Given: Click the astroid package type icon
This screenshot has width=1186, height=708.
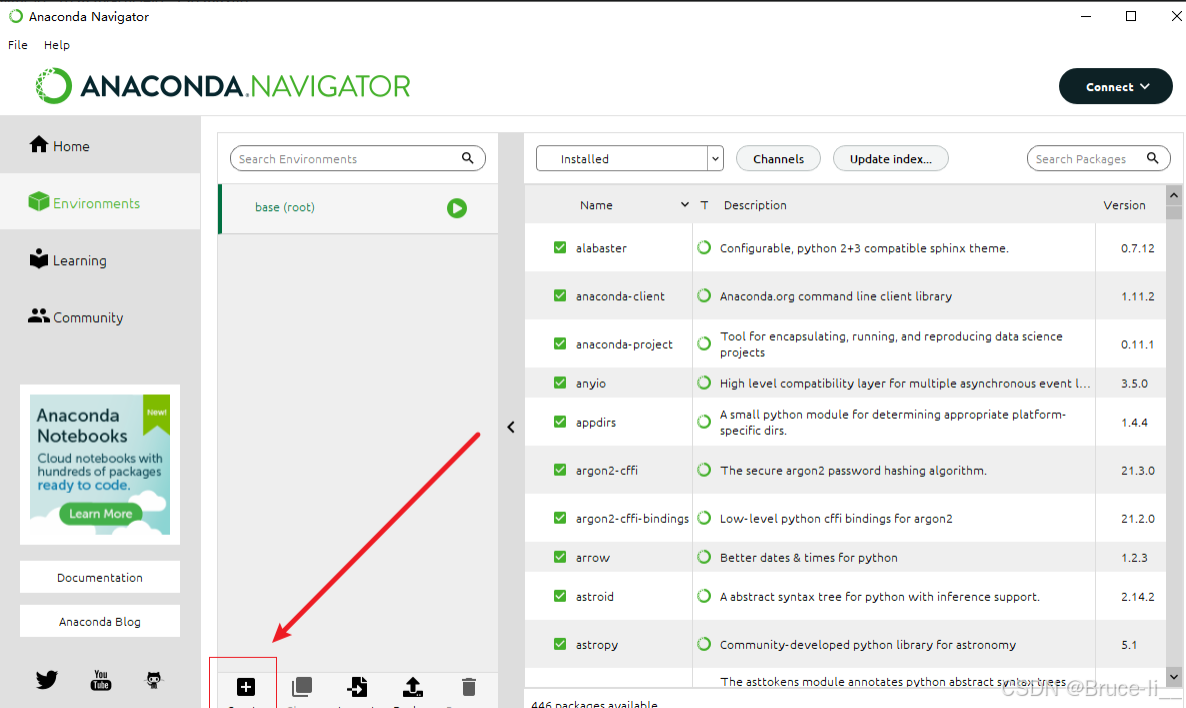Looking at the screenshot, I should tap(704, 596).
